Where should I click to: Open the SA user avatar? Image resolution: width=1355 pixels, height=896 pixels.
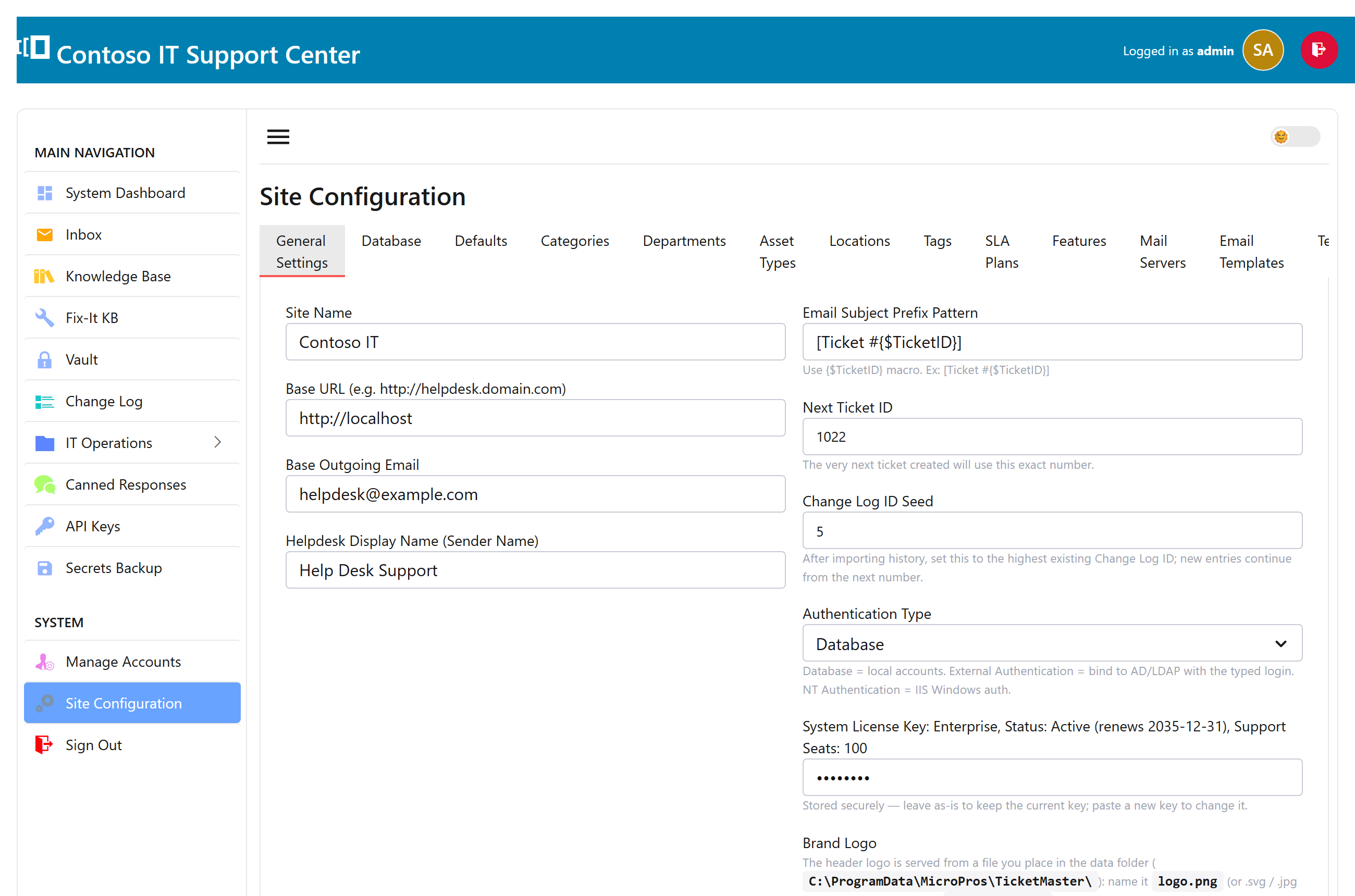[x=1262, y=51]
